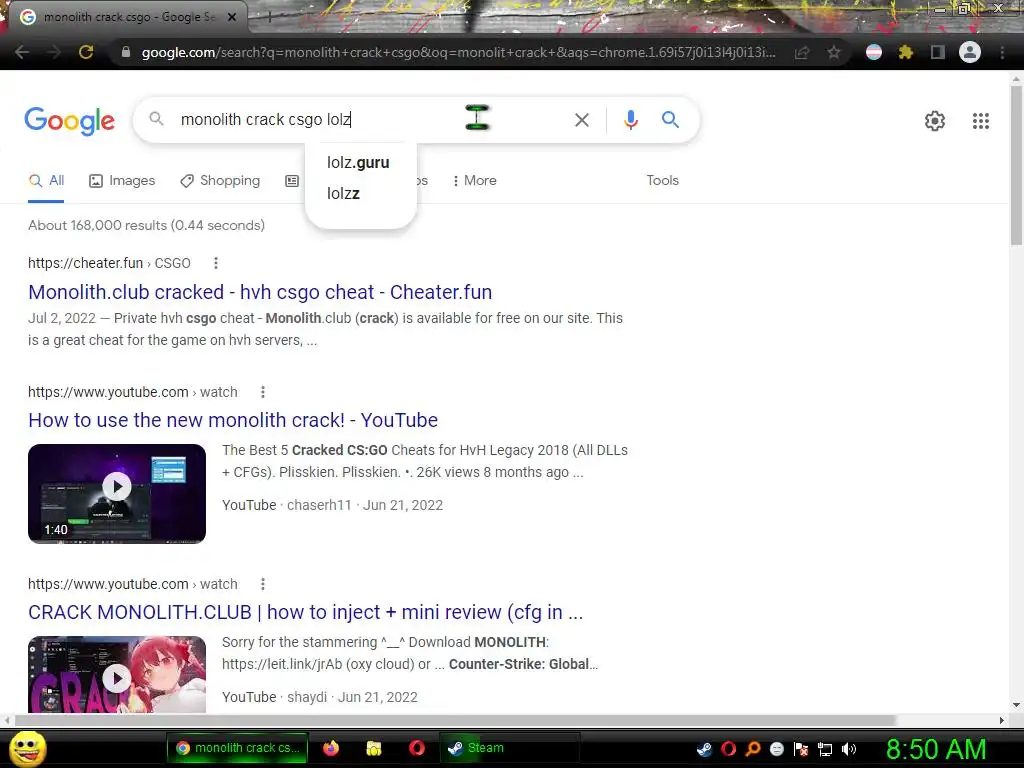Screen dimensions: 1024x768
Task: Reload the page with refresh icon
Action: tap(86, 52)
